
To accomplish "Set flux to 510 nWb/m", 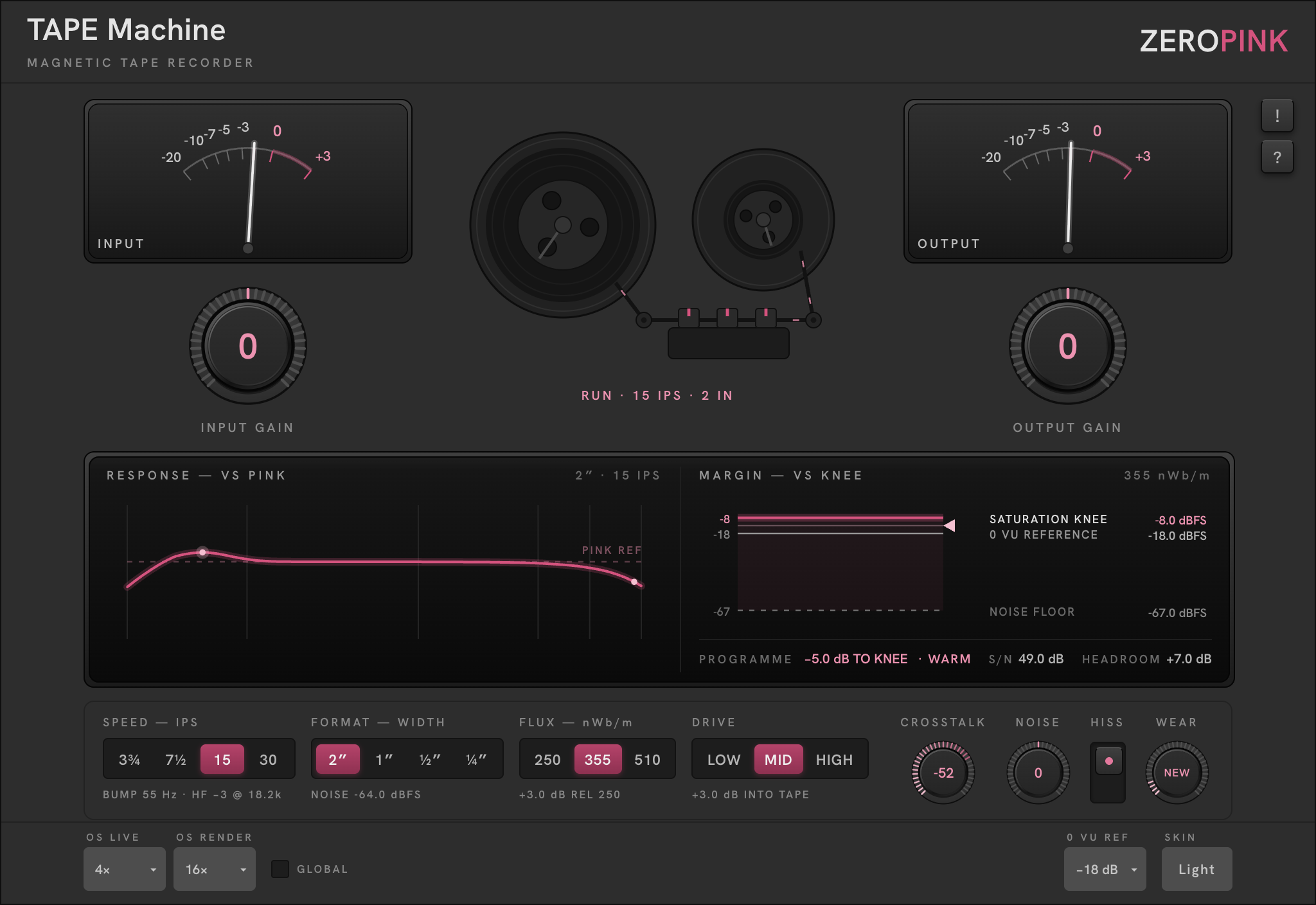I will [647, 760].
